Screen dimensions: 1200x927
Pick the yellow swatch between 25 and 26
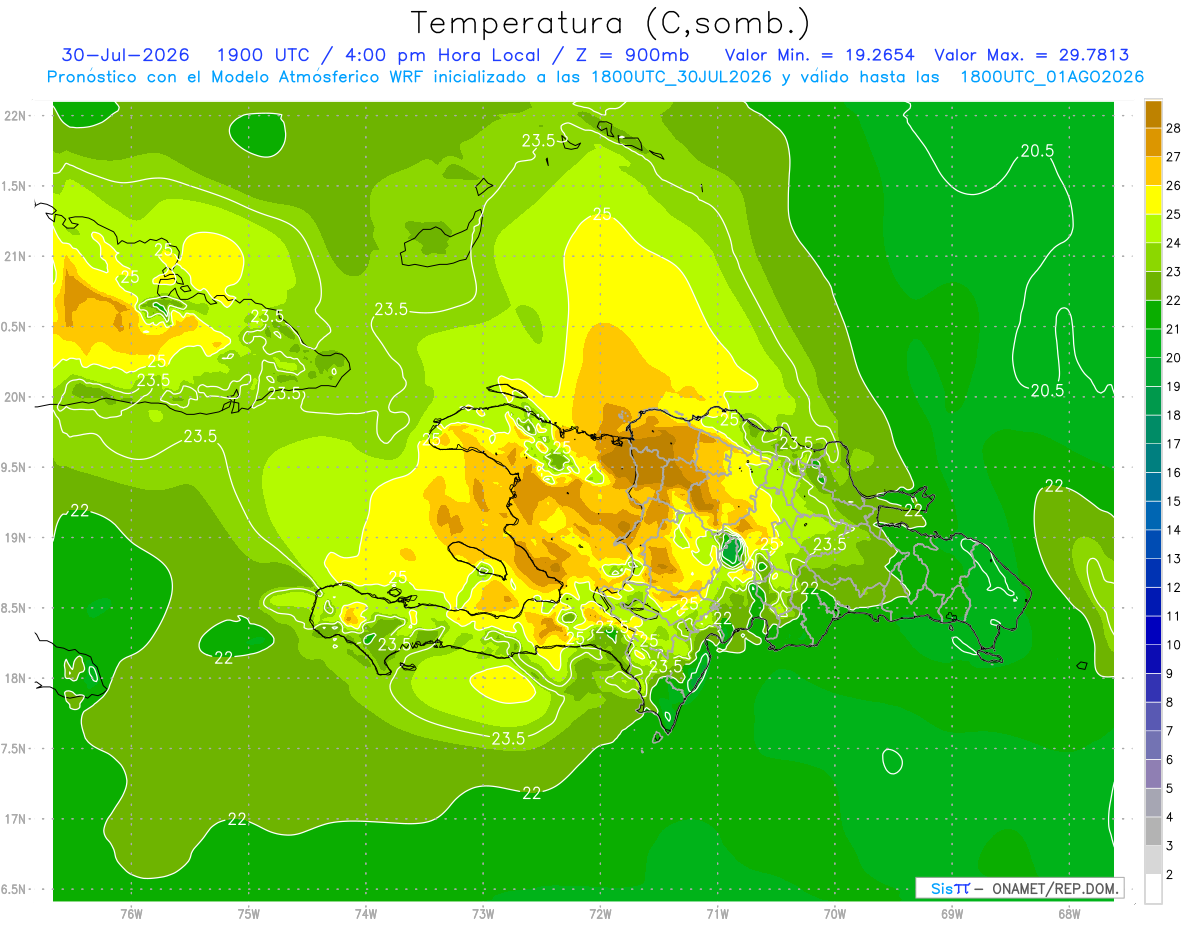1153,200
